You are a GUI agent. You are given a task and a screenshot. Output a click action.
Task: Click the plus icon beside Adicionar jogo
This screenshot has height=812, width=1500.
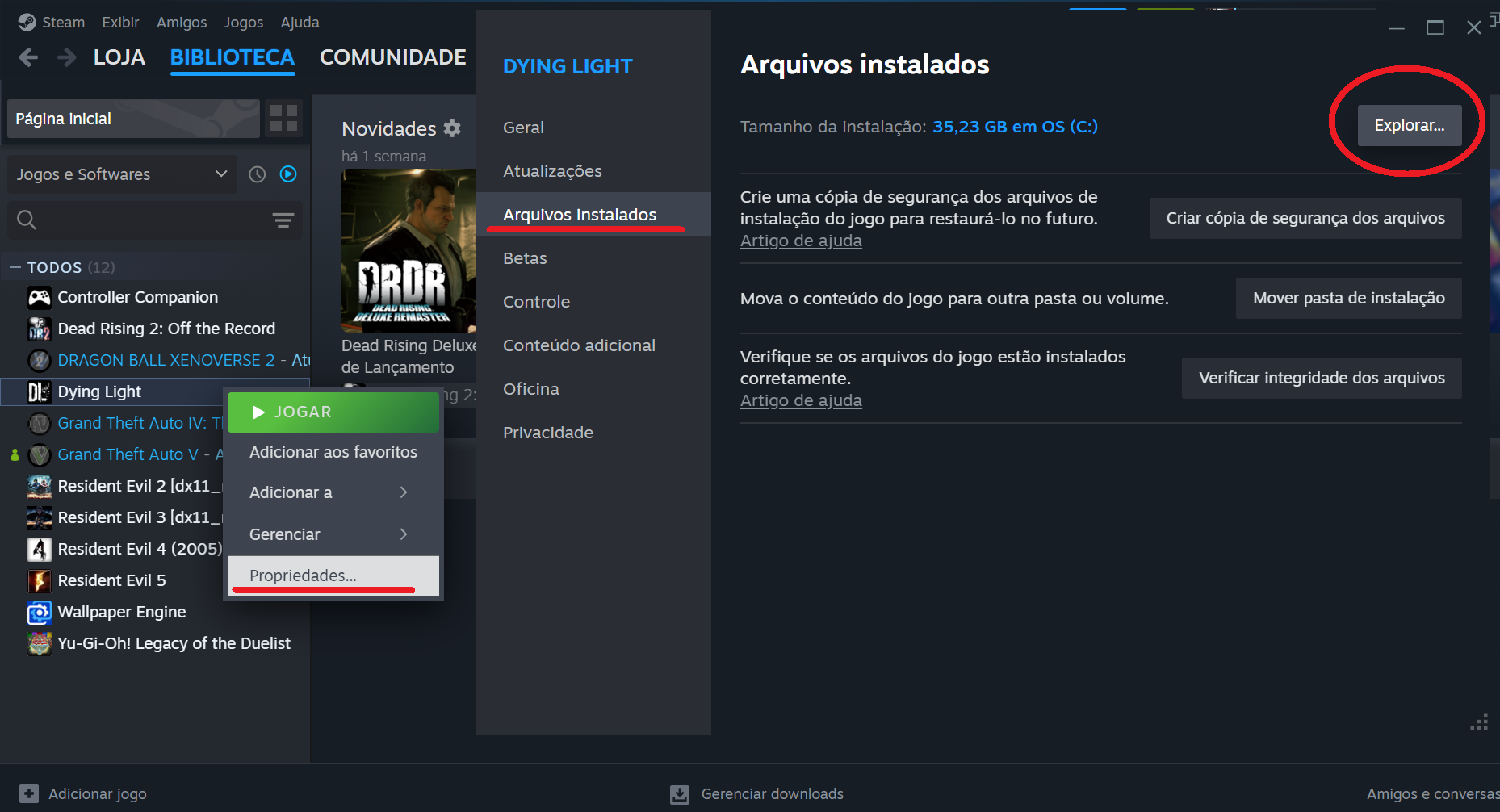click(29, 793)
